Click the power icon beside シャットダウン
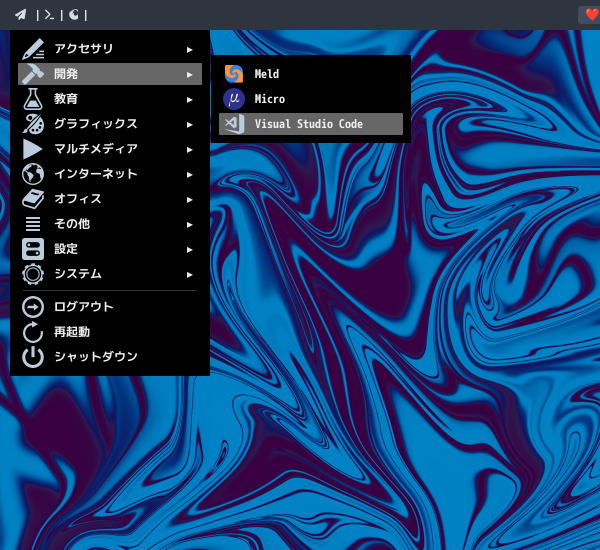The width and height of the screenshot is (600, 550). 33,357
